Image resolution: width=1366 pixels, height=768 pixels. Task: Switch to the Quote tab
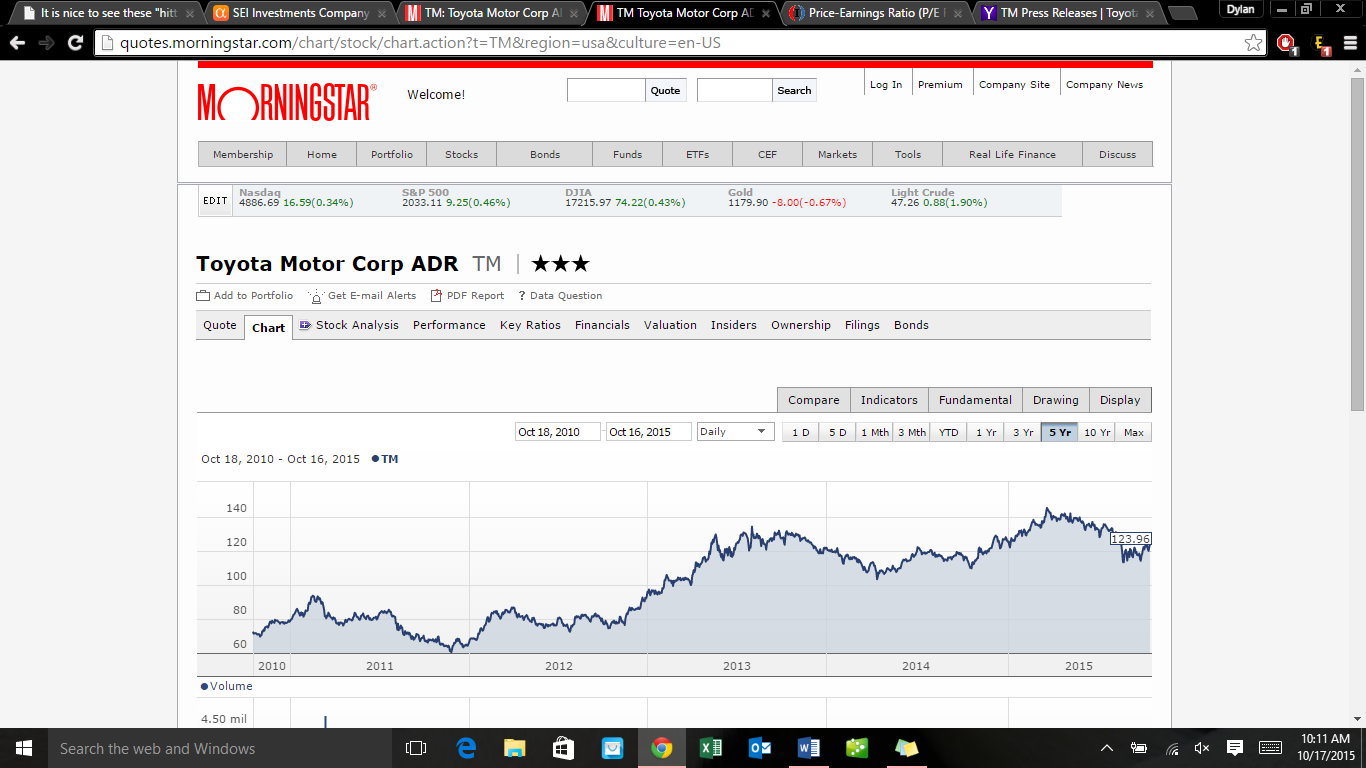(220, 325)
